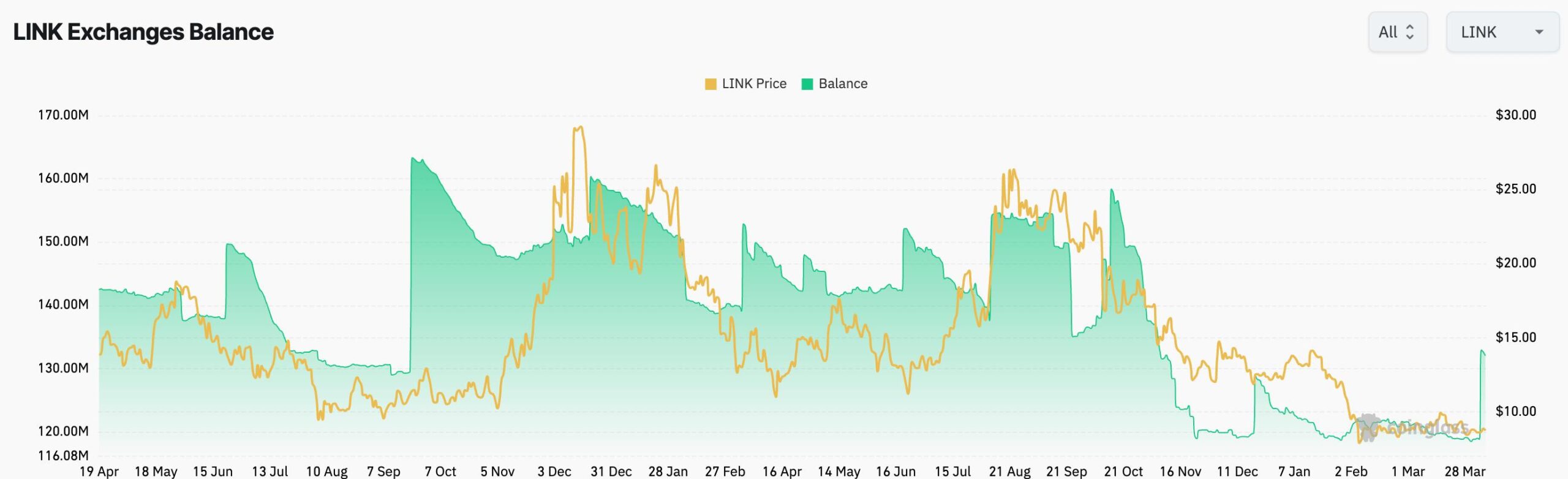Click the 150.00M balance axis label
This screenshot has height=479, width=1568.
click(x=63, y=241)
